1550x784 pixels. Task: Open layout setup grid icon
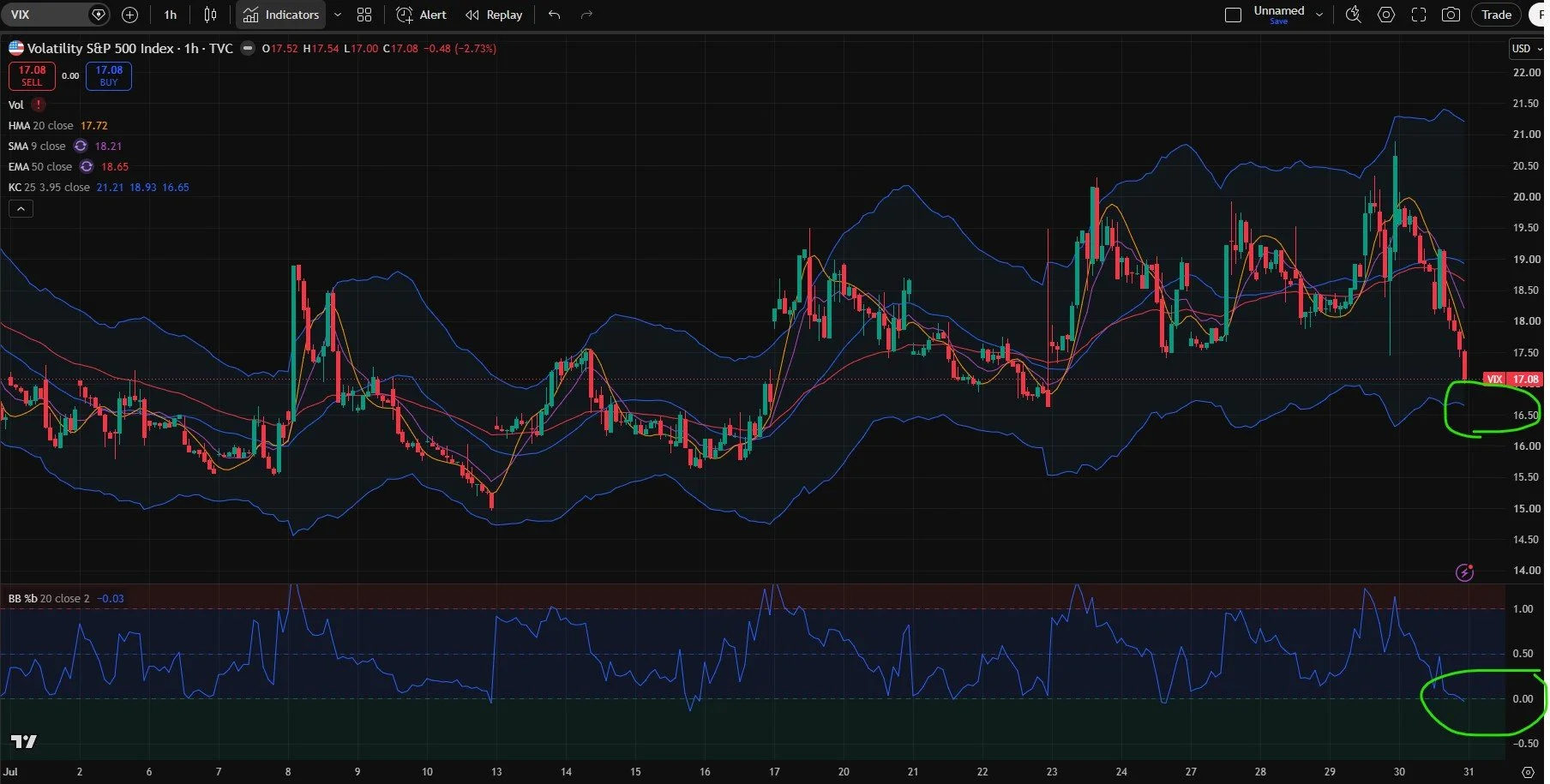coord(364,15)
